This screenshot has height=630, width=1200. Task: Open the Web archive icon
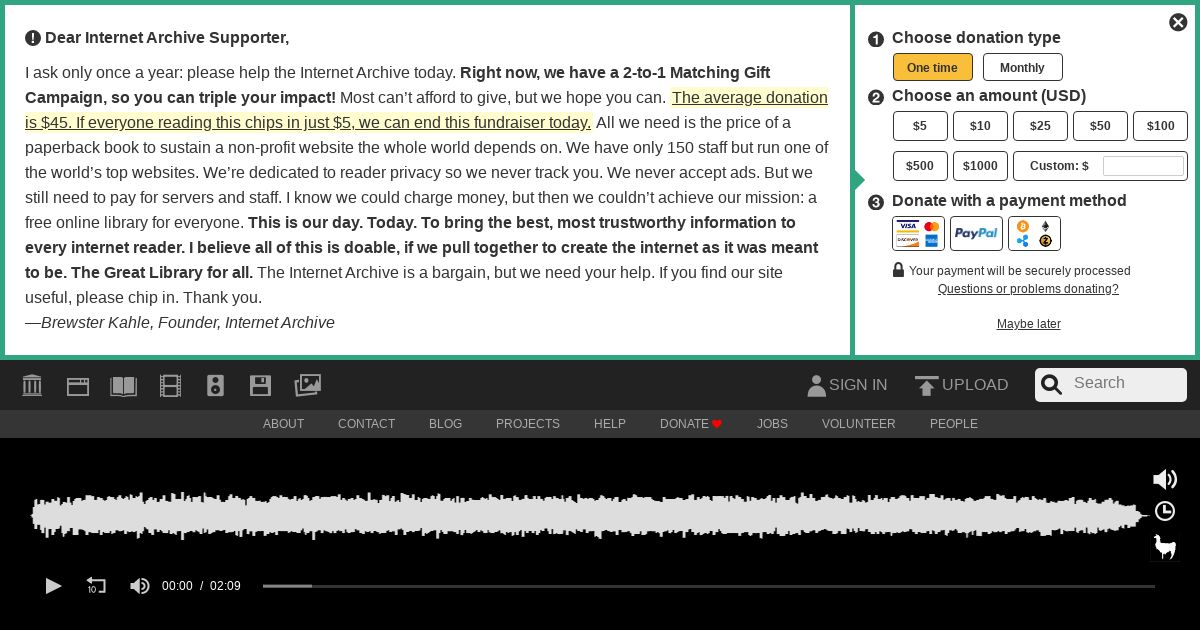click(x=78, y=386)
